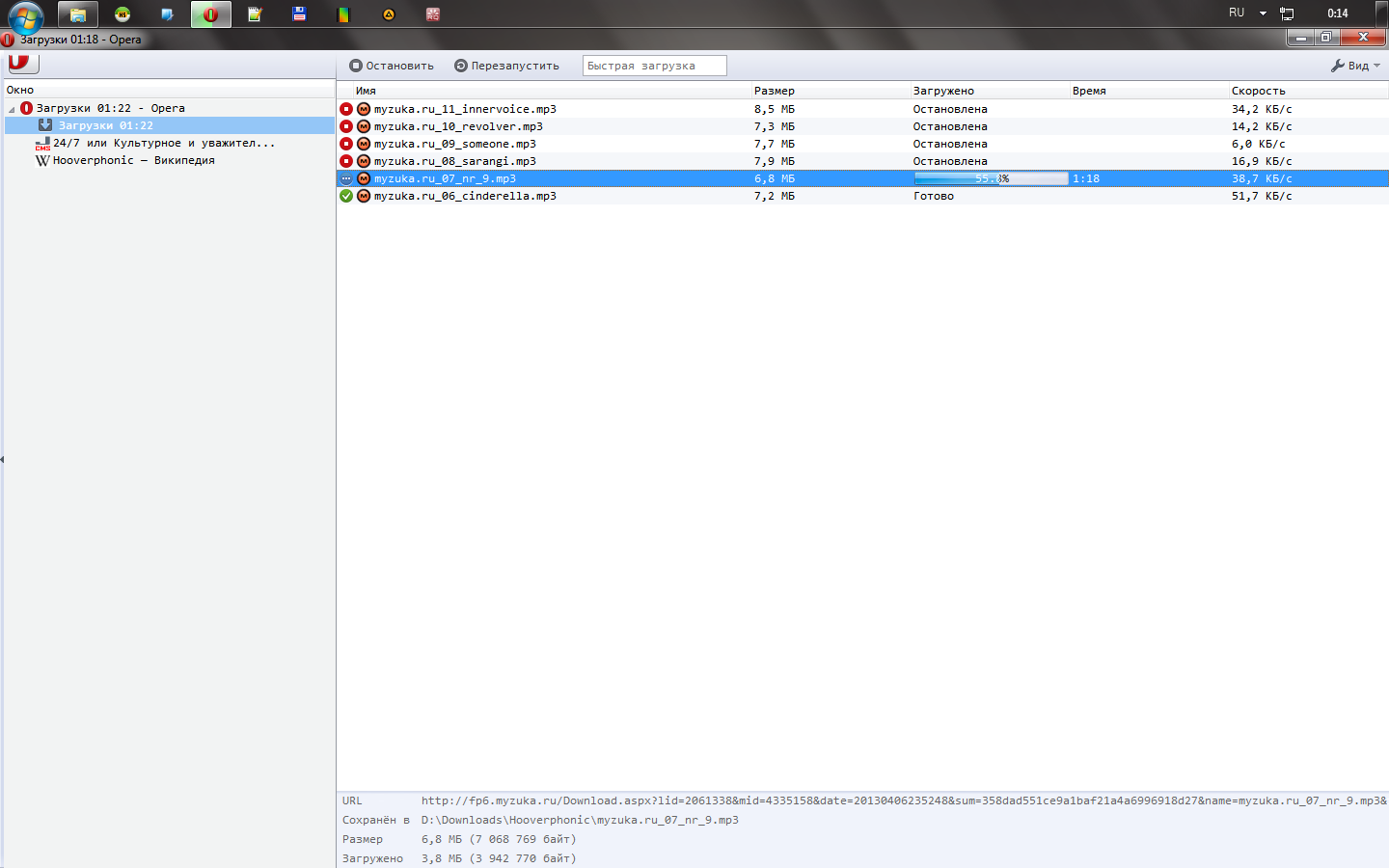The width and height of the screenshot is (1389, 868).
Task: Click the RU language indicator in tray
Action: [x=1237, y=13]
